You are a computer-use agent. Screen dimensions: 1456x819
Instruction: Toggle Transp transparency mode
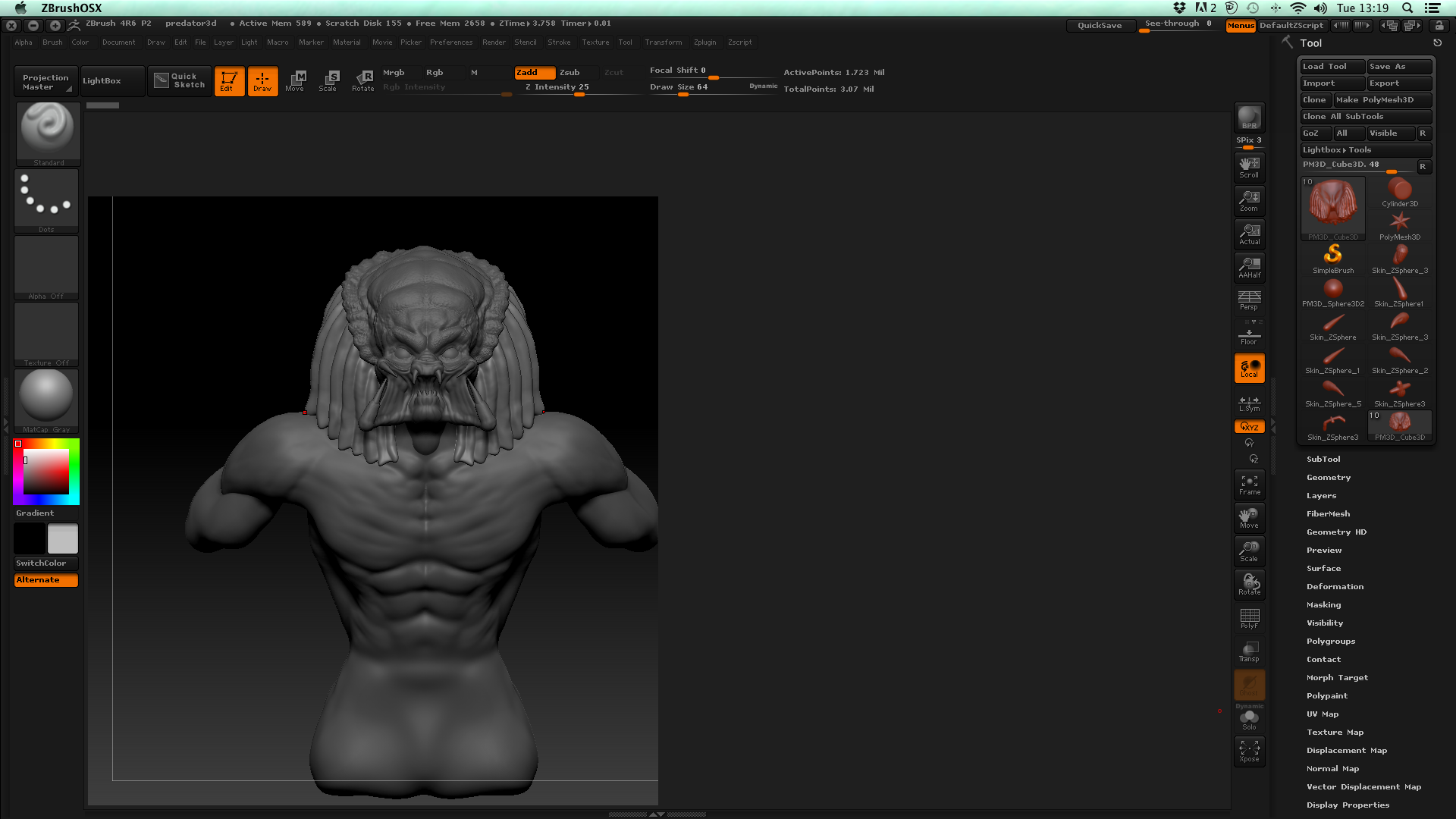[x=1249, y=651]
